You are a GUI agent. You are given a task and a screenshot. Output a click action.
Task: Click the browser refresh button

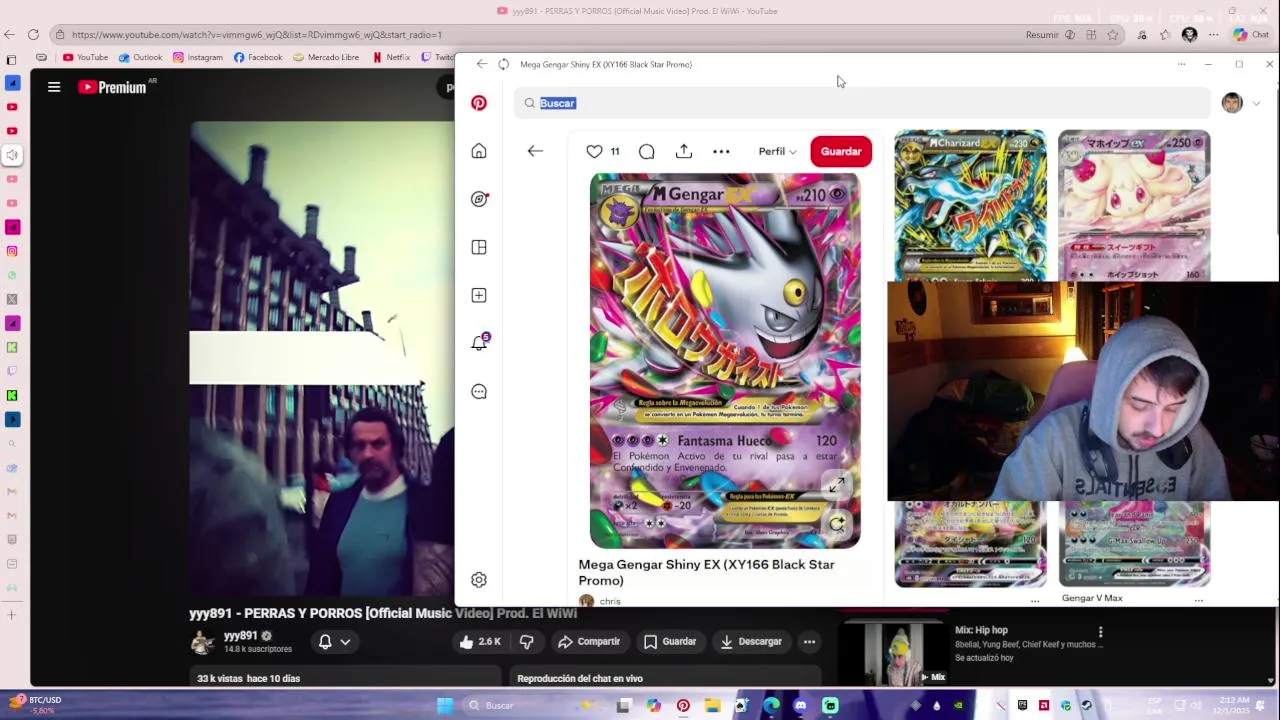33,34
